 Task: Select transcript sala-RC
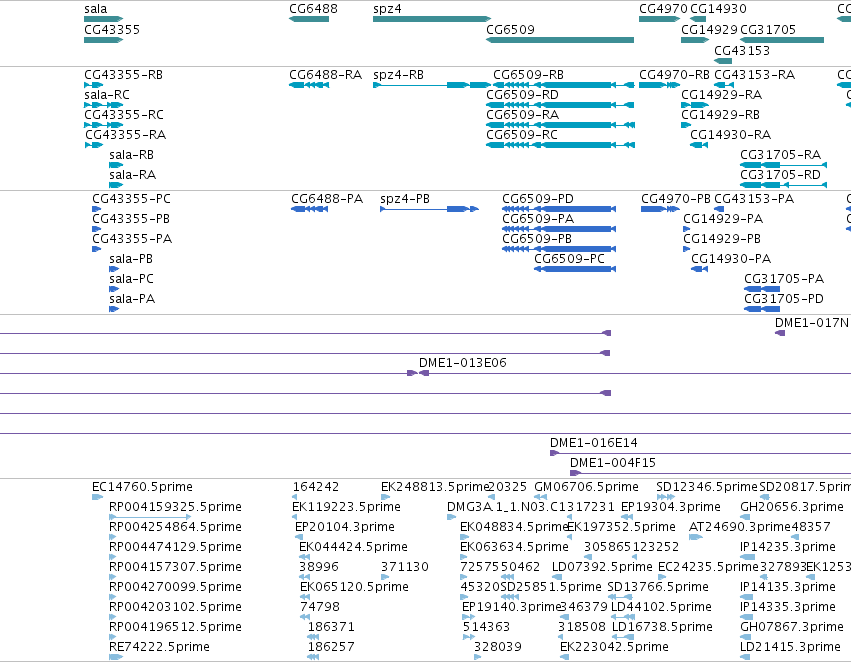104,105
